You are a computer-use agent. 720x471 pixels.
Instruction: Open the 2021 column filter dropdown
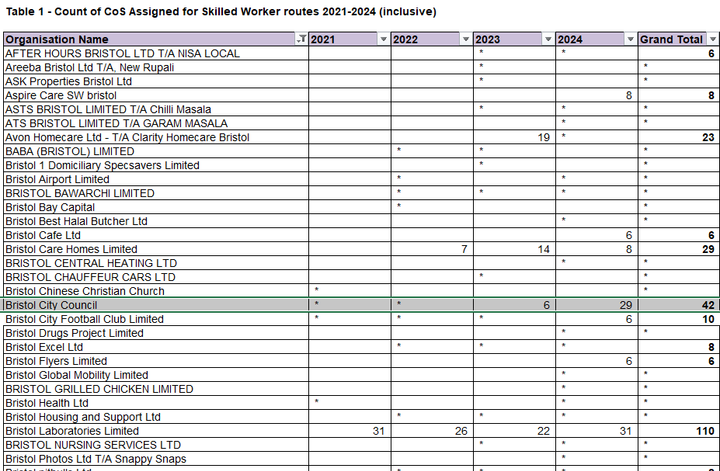click(x=383, y=39)
